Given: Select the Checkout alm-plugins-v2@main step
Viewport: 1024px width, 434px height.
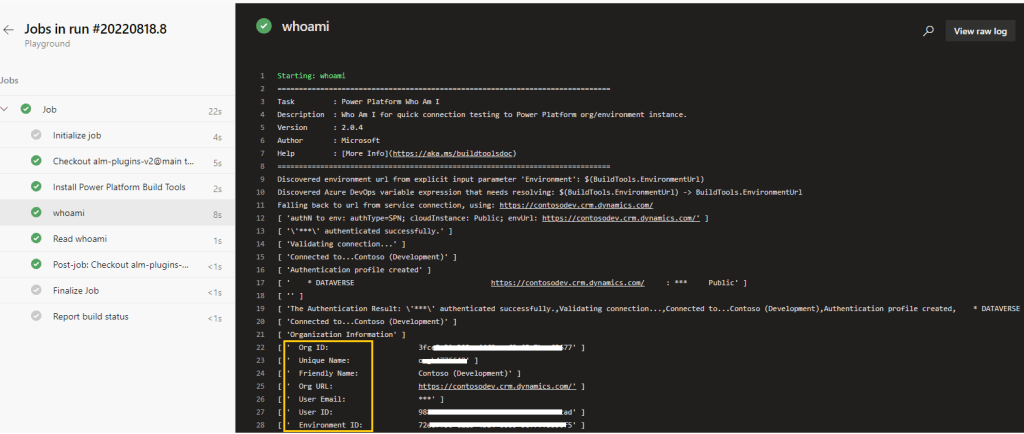Looking at the screenshot, I should coord(123,161).
